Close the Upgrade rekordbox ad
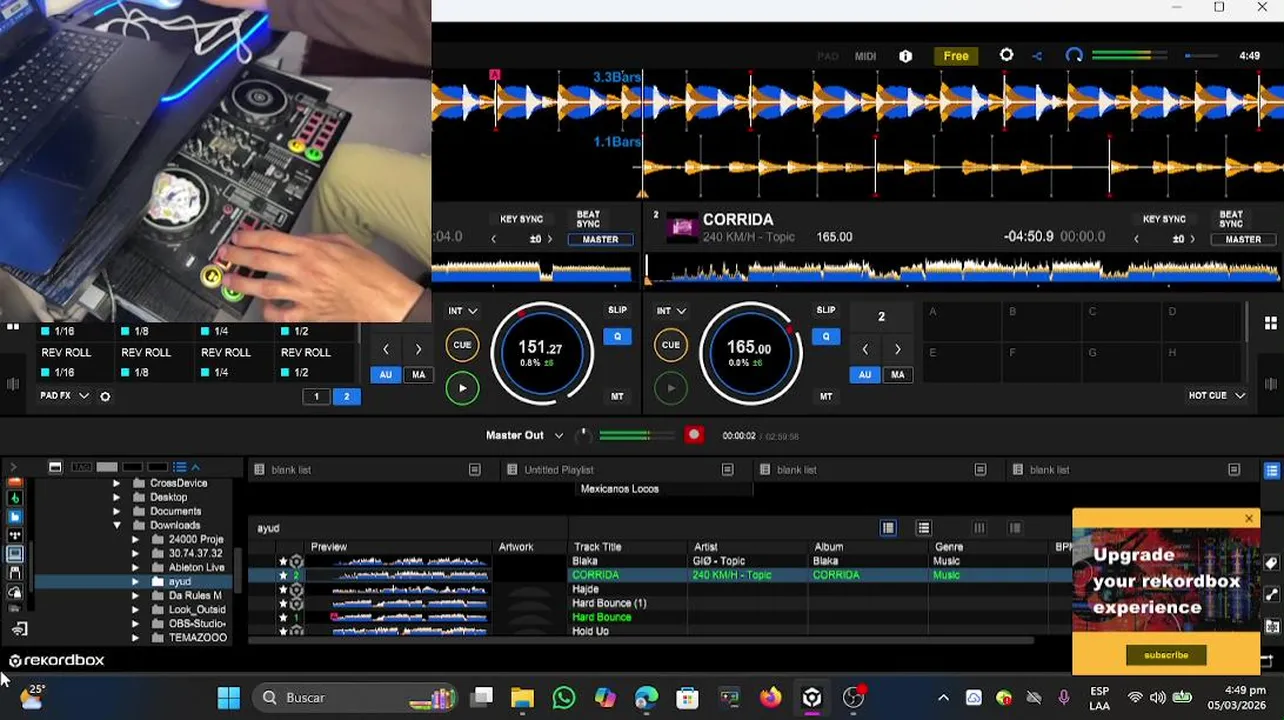 click(x=1249, y=518)
